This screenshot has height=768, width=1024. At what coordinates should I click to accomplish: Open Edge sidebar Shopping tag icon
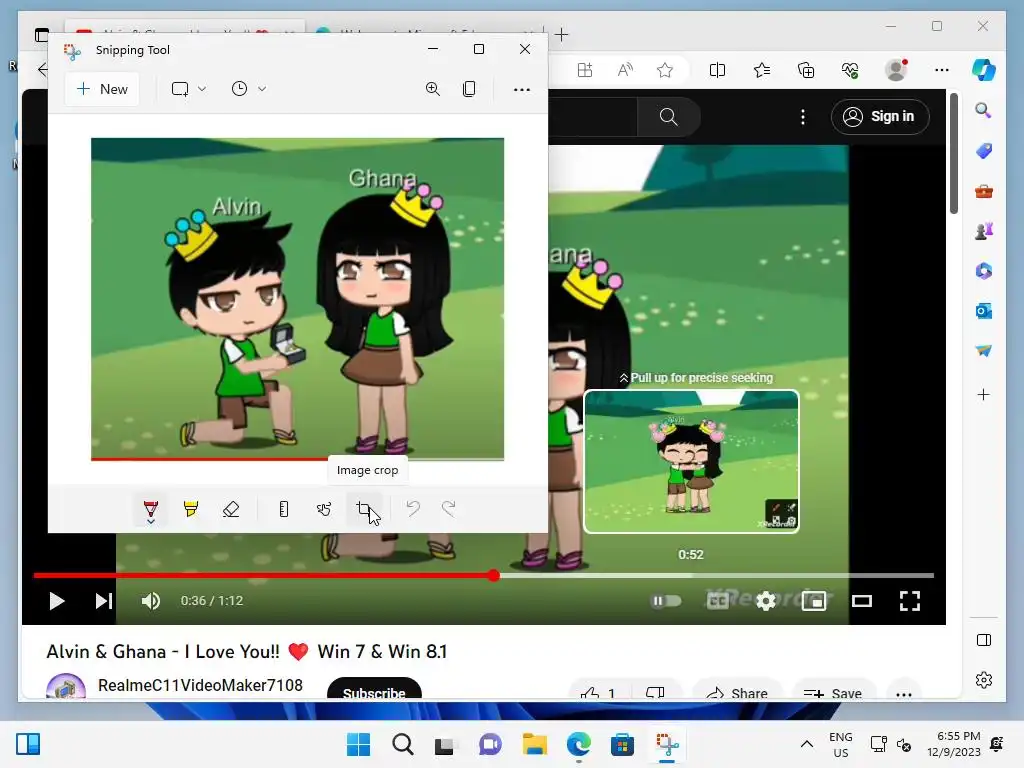click(x=984, y=151)
